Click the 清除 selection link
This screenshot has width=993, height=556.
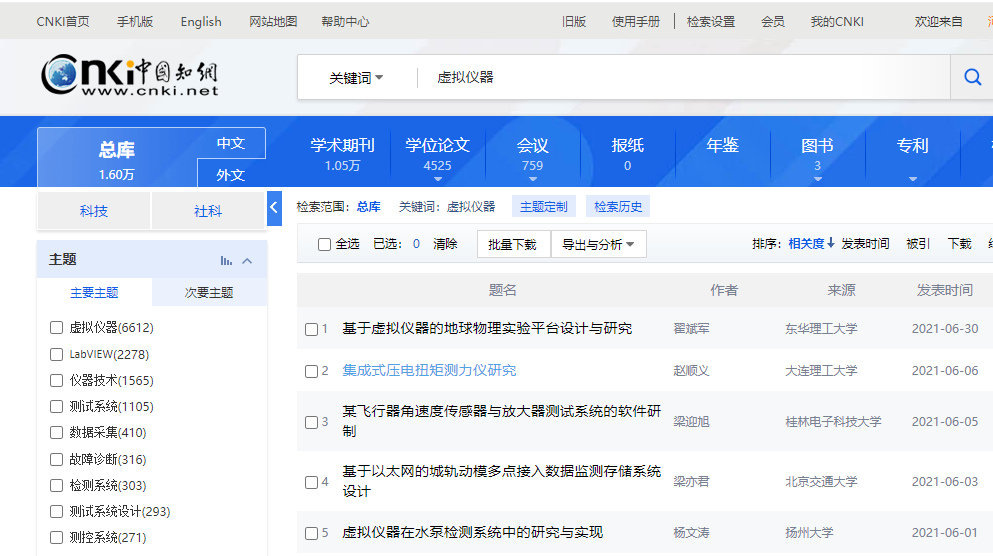coord(445,244)
